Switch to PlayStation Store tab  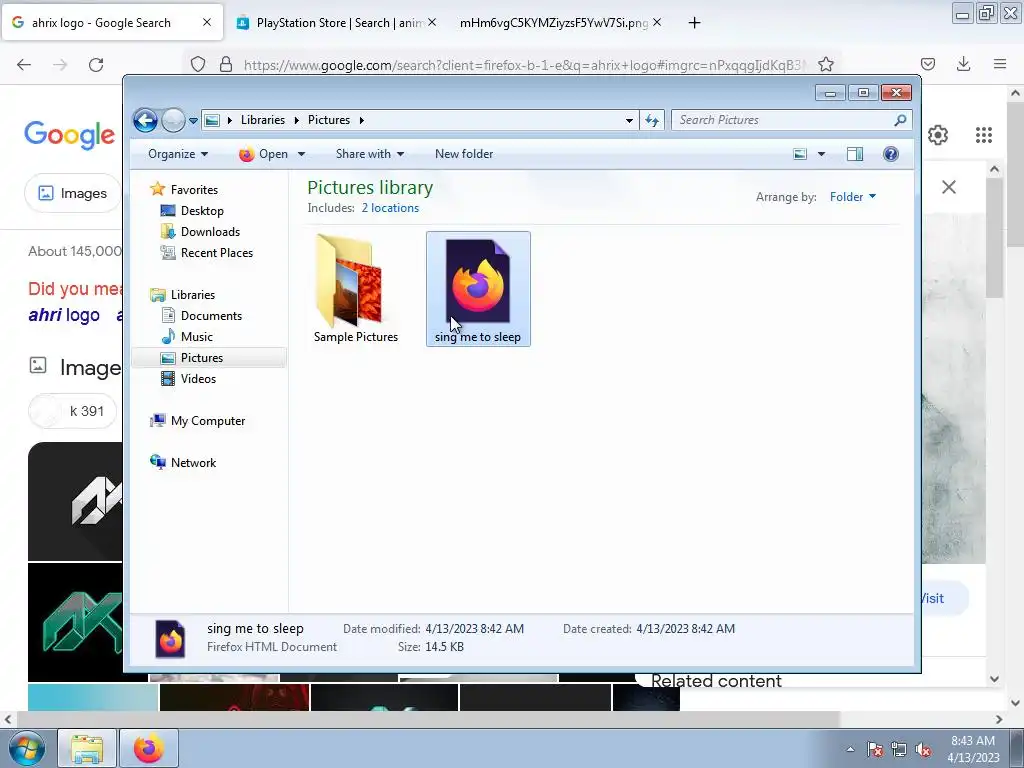[336, 23]
